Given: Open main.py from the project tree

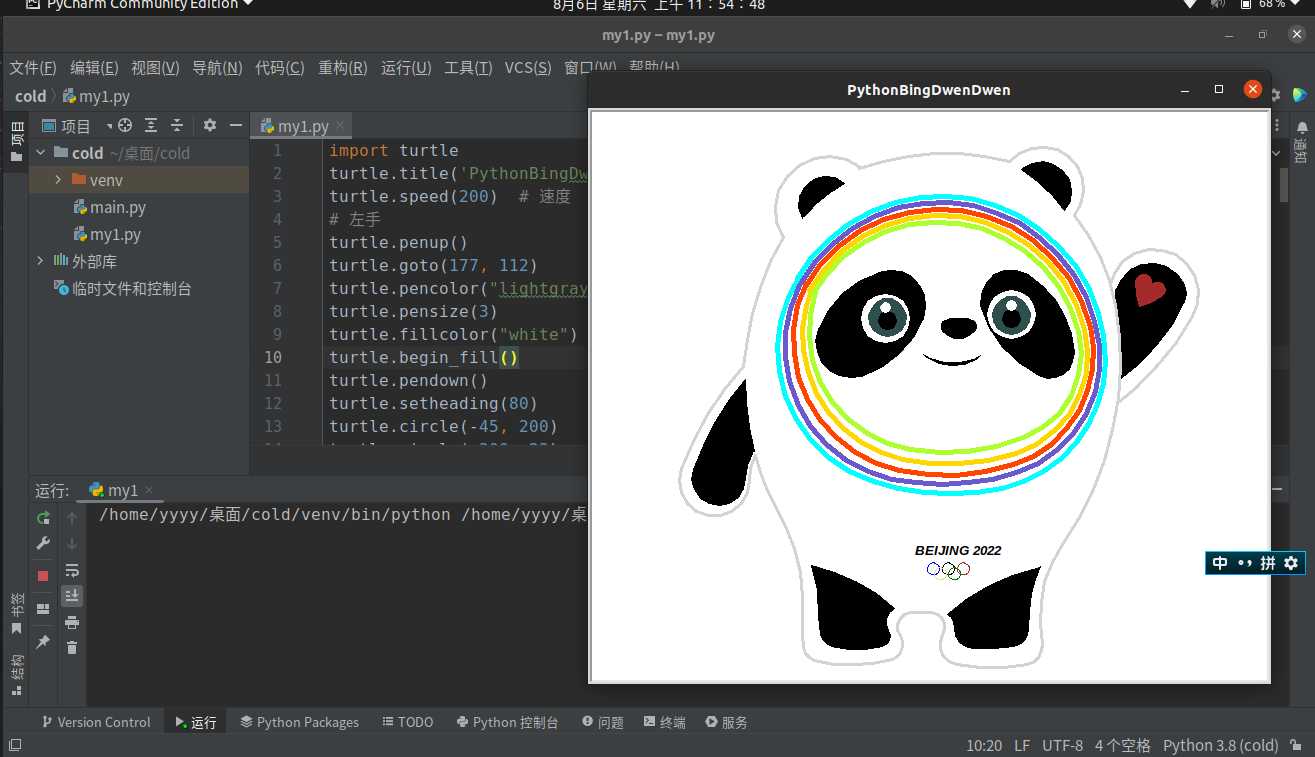Looking at the screenshot, I should pyautogui.click(x=110, y=207).
